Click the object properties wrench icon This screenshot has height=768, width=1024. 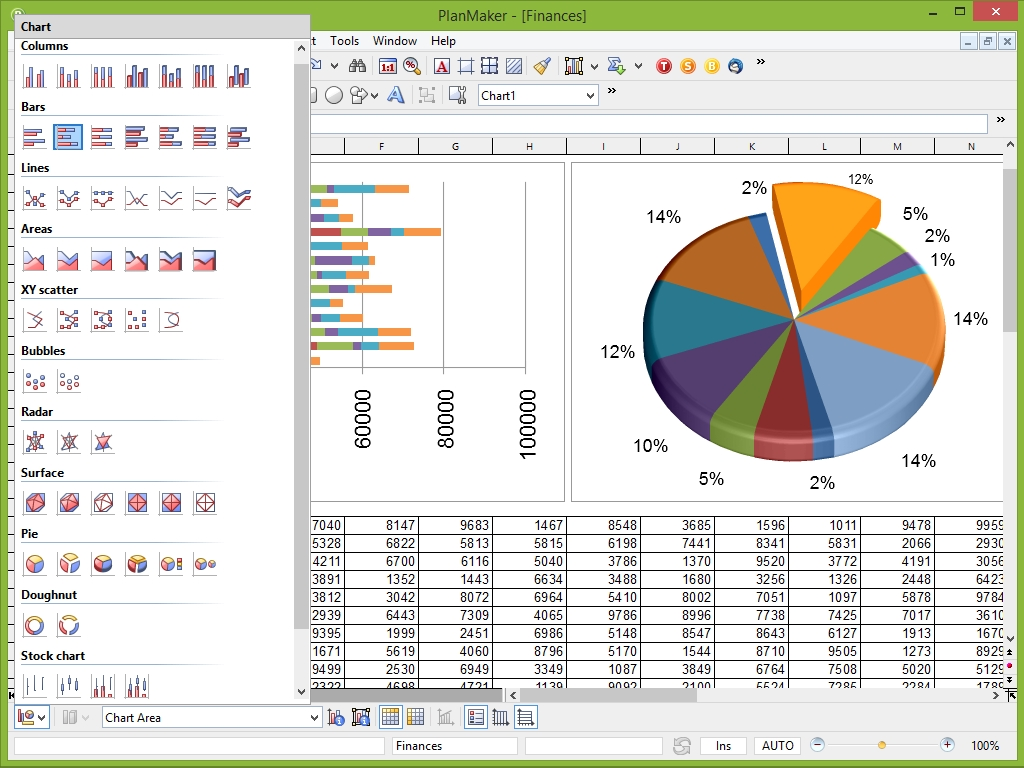[458, 95]
